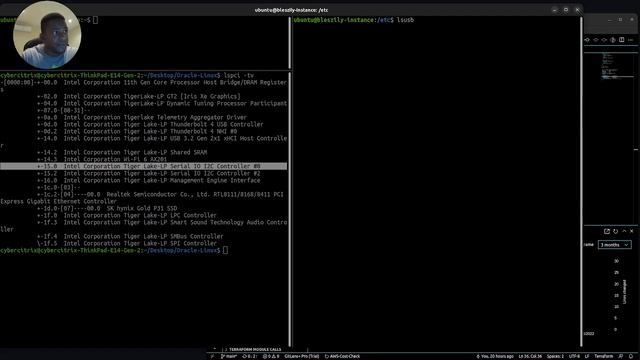The image size is (640, 360).
Task: Click the bottom-left terminal prompt cursor
Action: tap(225, 250)
